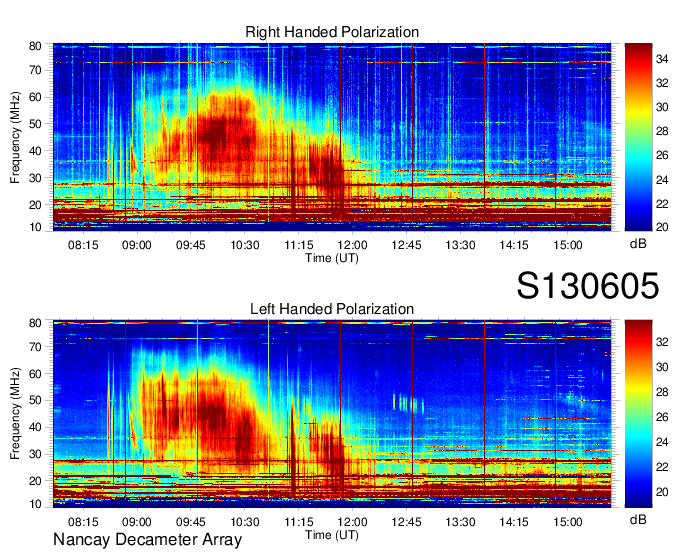Viewport: 680px width, 552px height.
Task: Click the 14:15 tick on the right-handed plot
Action: point(514,245)
